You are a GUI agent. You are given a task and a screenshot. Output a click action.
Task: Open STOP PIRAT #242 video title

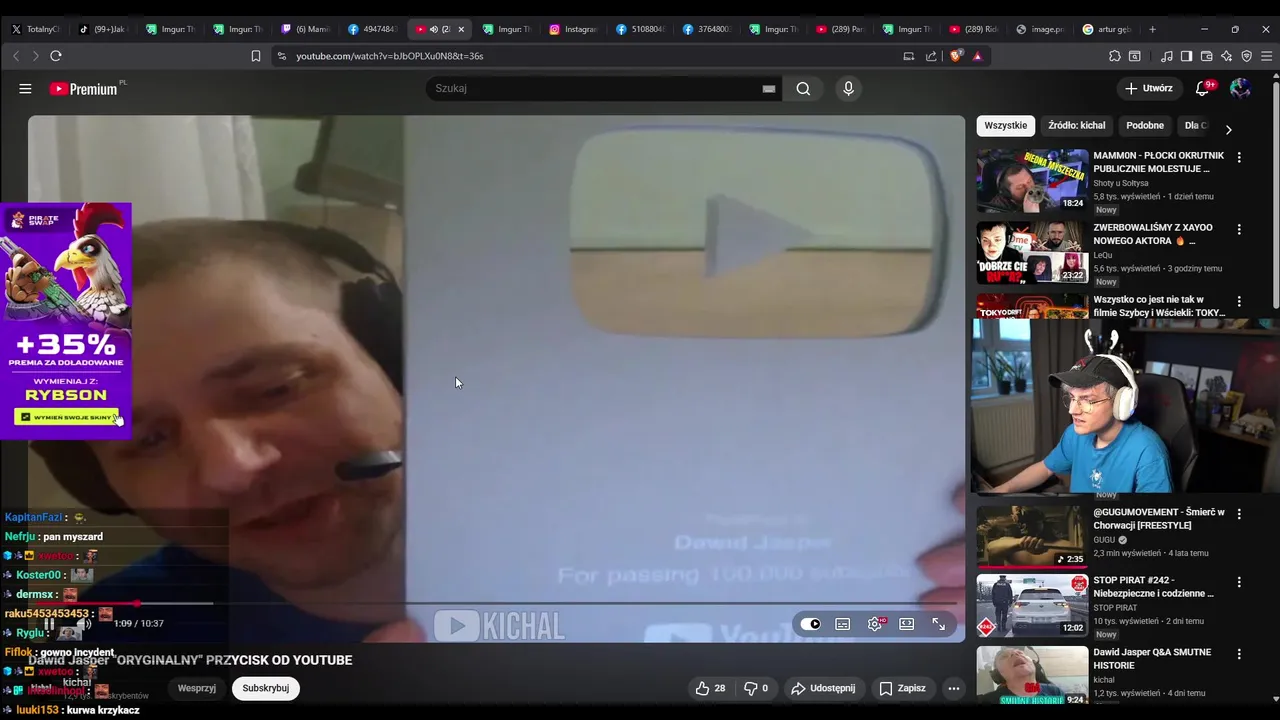(x=1154, y=587)
